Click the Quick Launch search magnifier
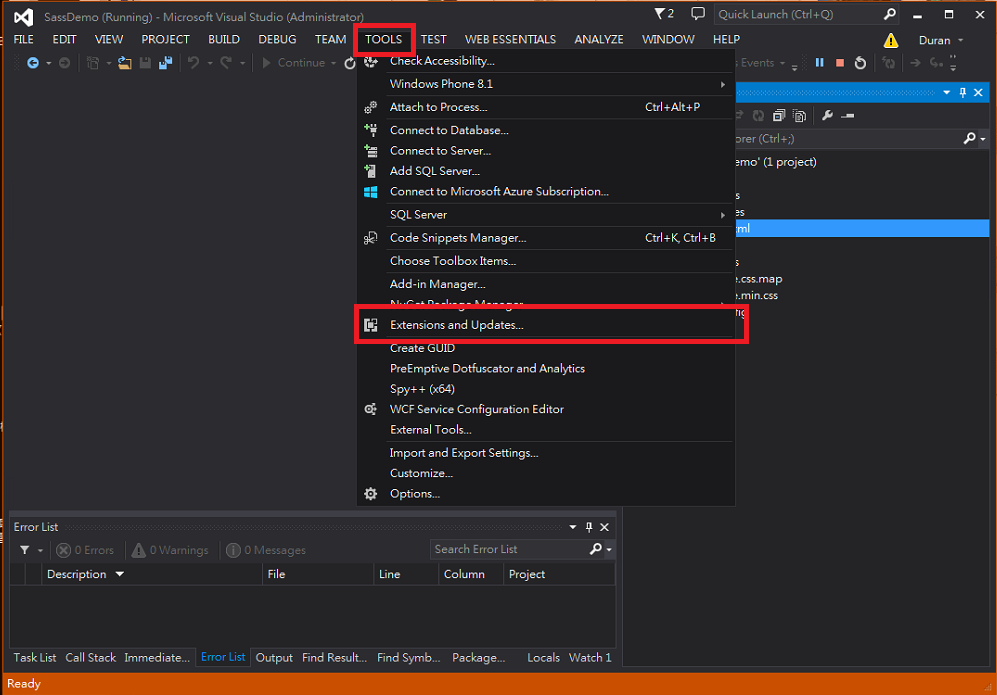 click(890, 14)
